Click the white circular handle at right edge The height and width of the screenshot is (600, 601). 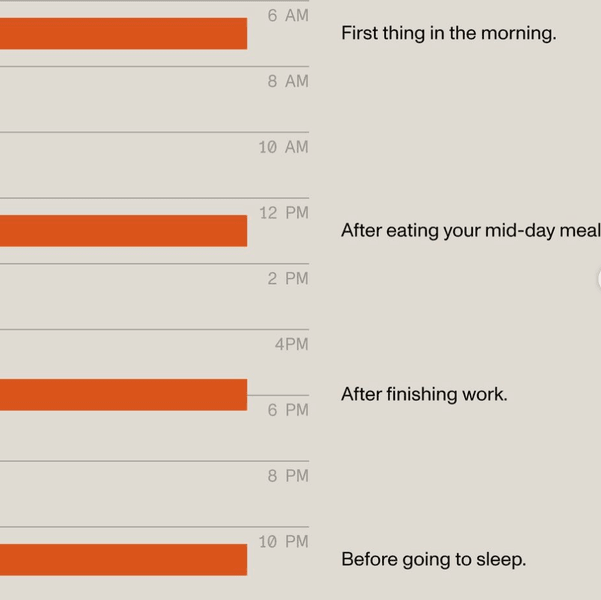click(599, 279)
